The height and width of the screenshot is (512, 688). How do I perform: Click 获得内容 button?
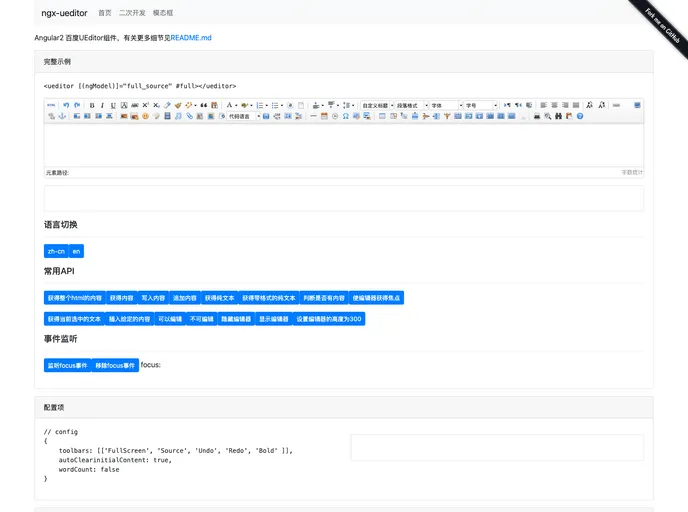pos(122,298)
